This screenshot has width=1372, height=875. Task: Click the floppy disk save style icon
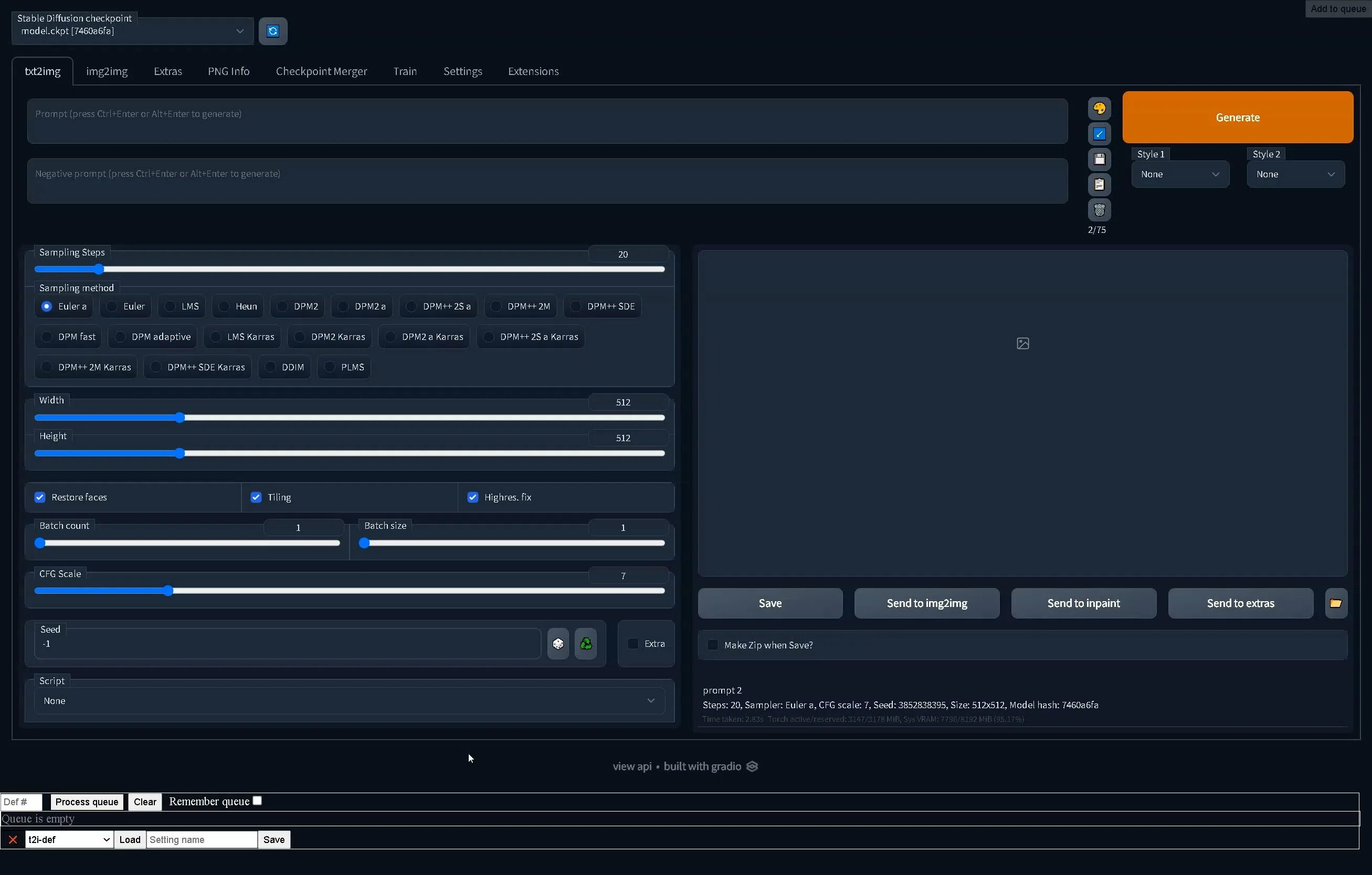[x=1099, y=159]
